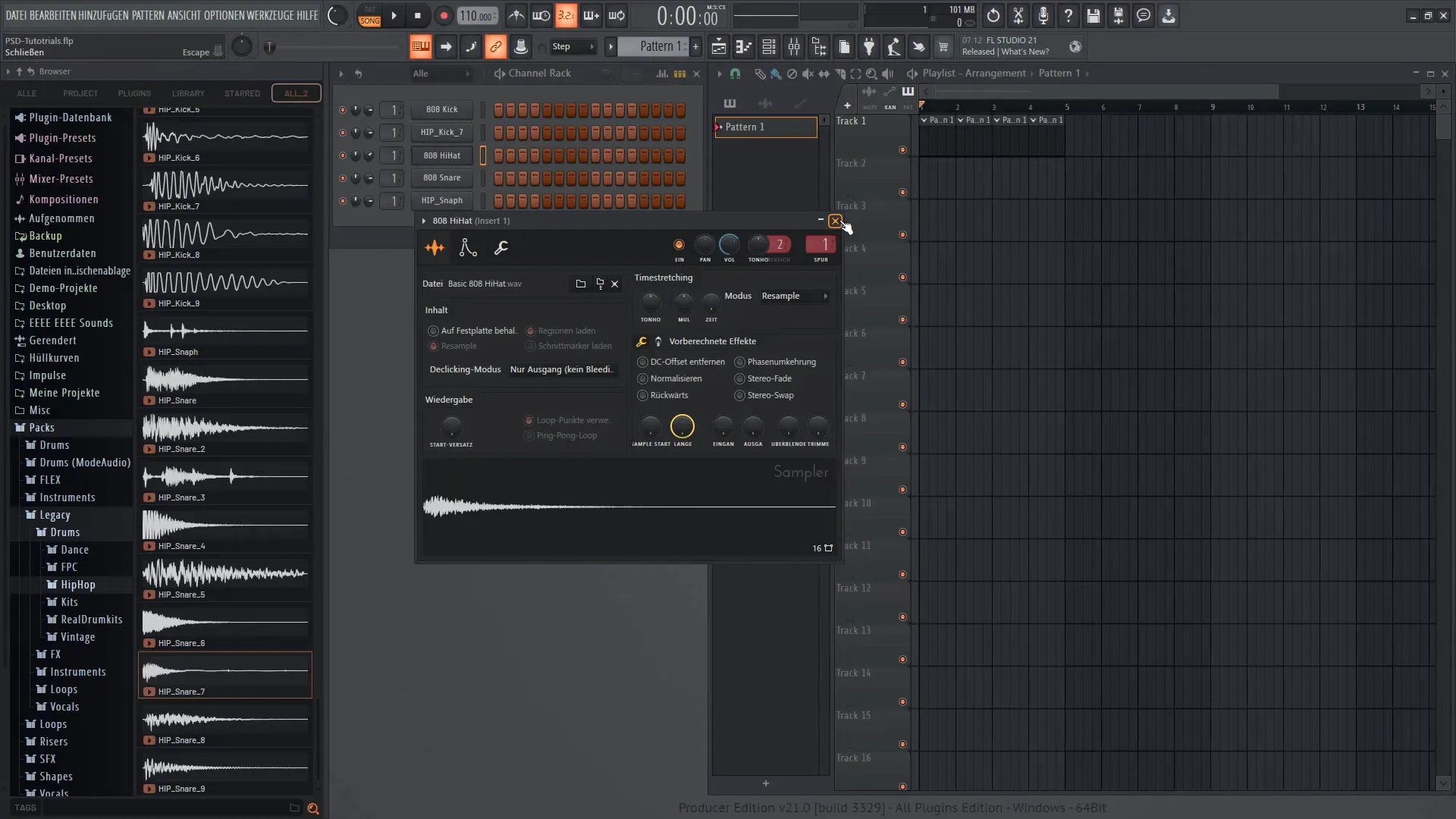Viewport: 1456px width, 819px height.
Task: Open the Playlist view icon
Action: (718, 47)
